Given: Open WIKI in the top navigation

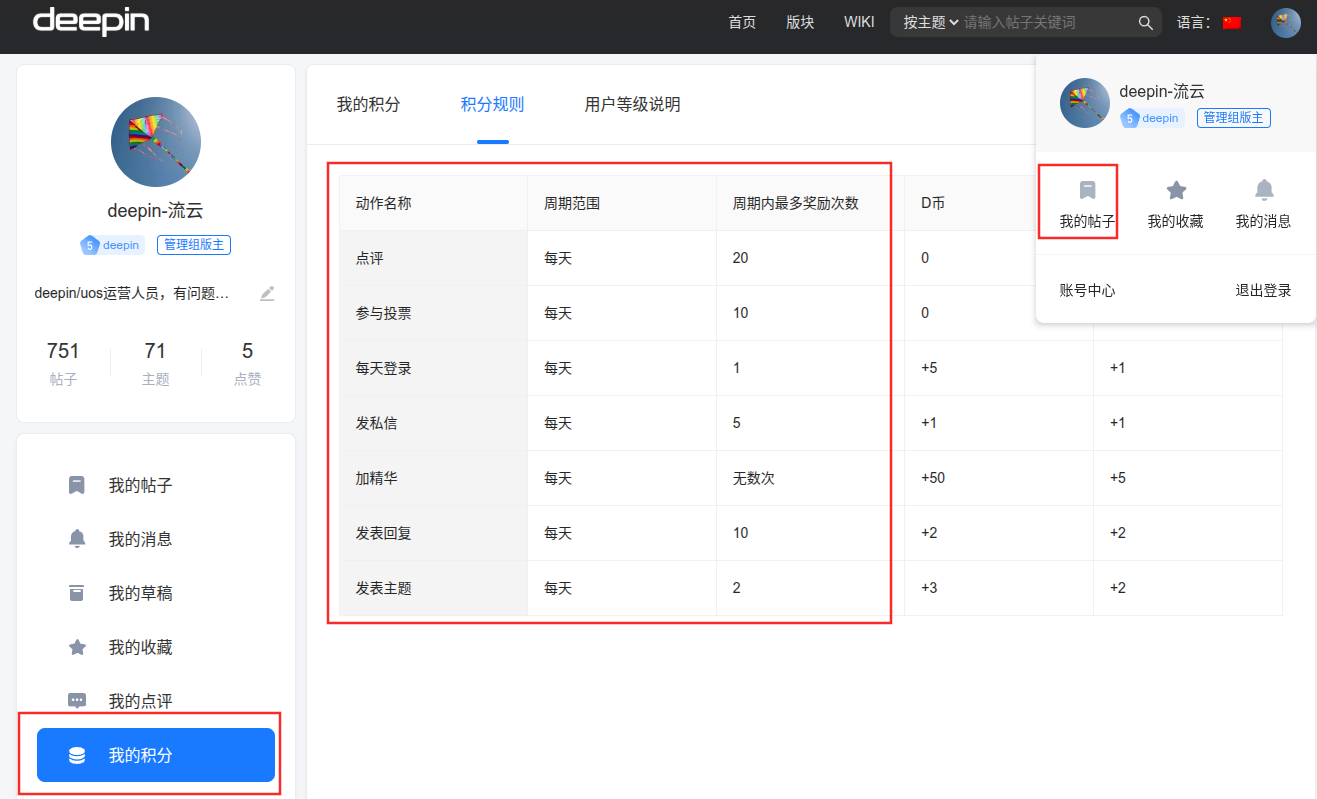Looking at the screenshot, I should [859, 22].
